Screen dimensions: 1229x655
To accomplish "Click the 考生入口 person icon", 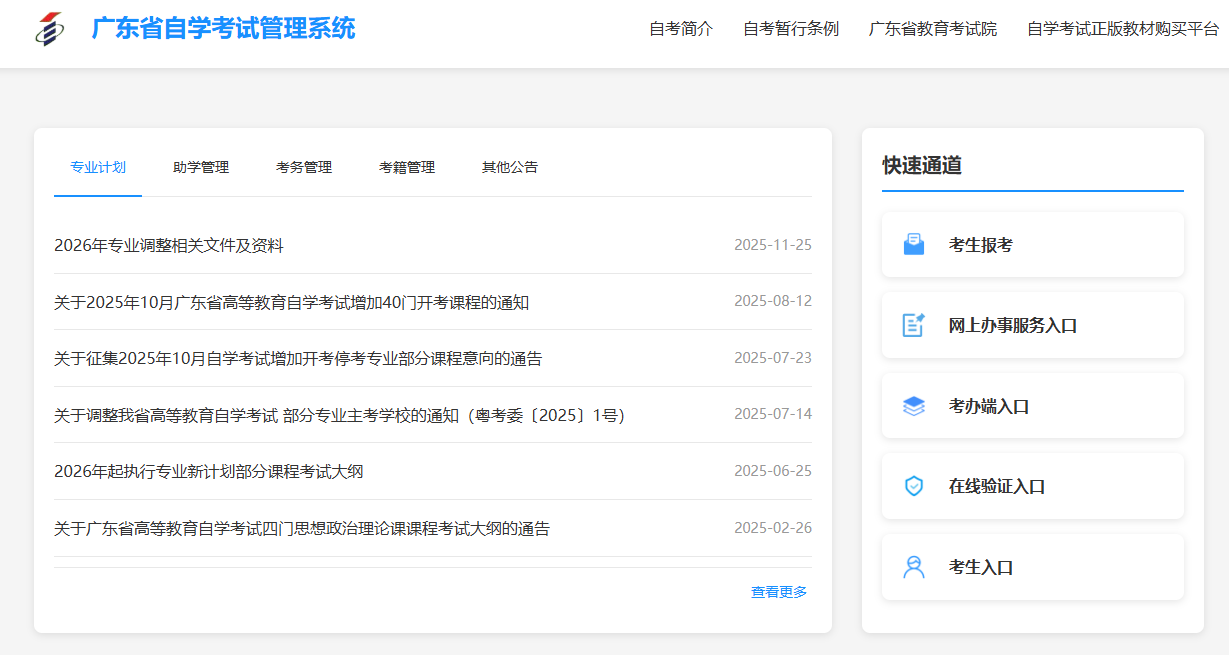I will coord(913,567).
